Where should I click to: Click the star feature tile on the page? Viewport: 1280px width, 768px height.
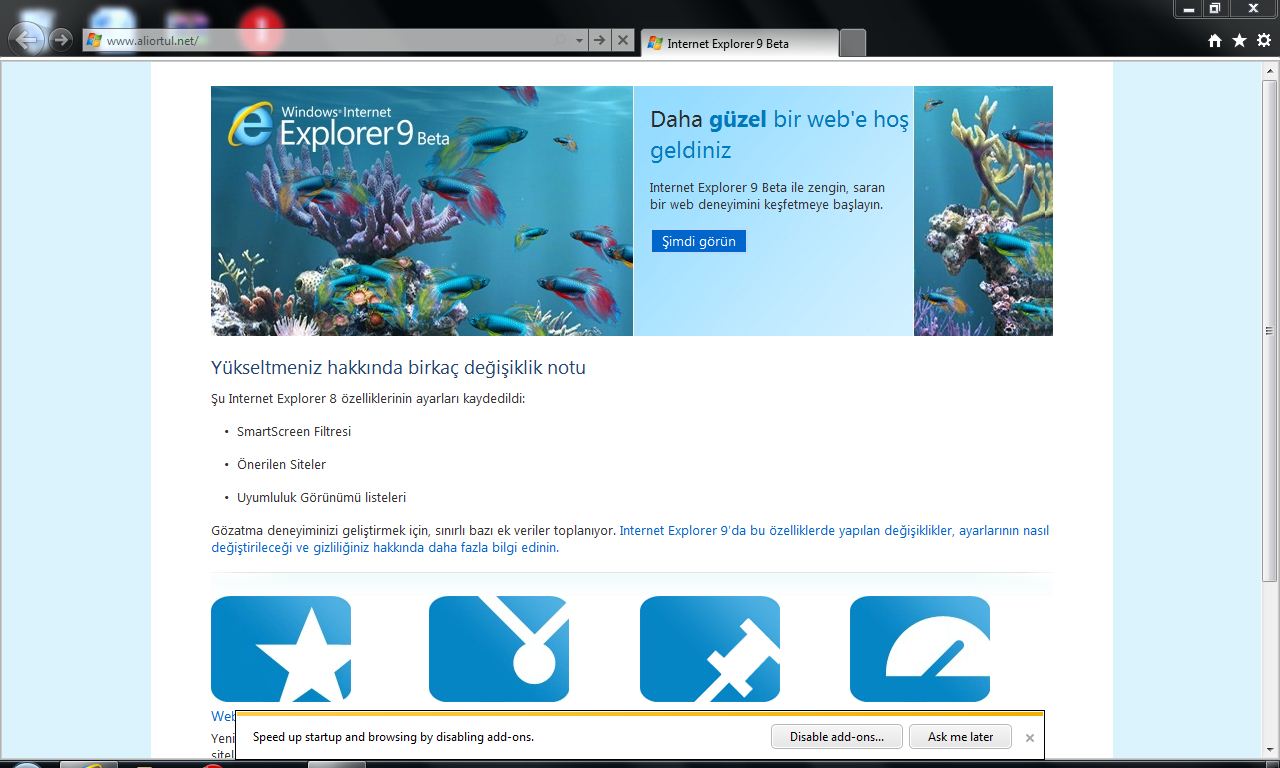[281, 648]
